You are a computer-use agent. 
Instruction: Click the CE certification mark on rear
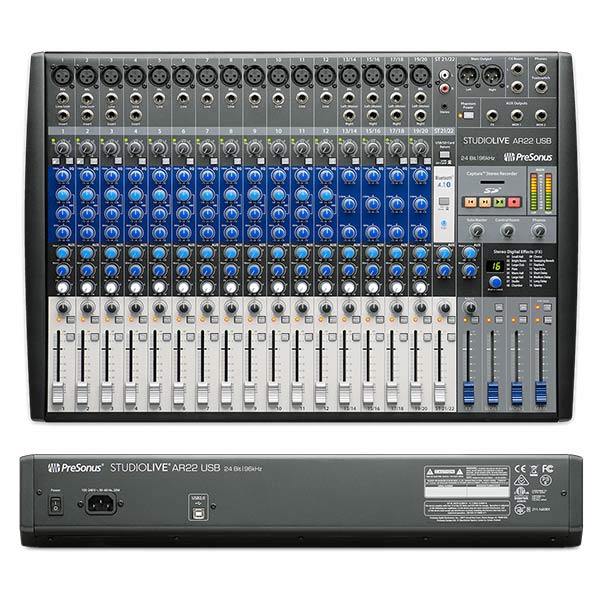[520, 469]
